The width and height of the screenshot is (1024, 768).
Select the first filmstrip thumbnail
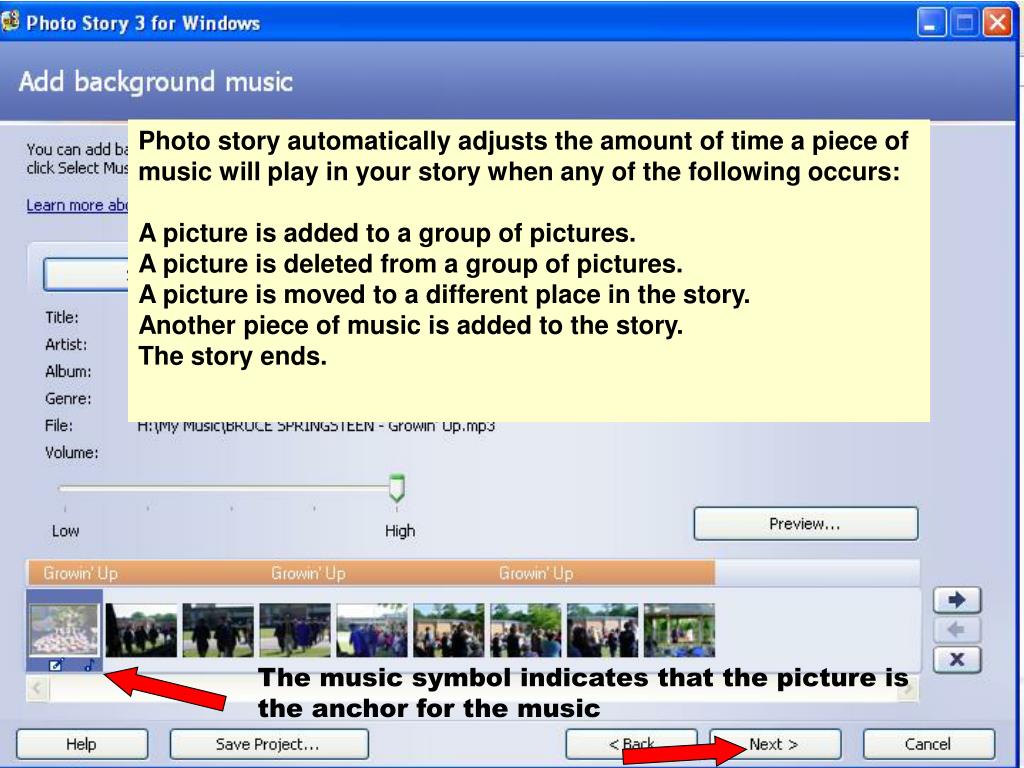coord(64,629)
